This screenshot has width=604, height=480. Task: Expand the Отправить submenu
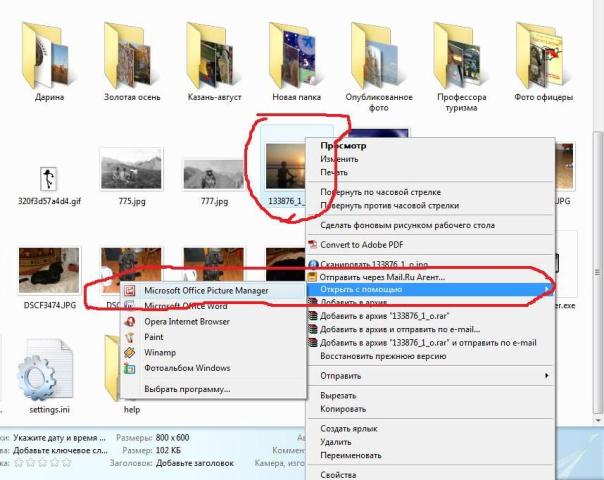pos(340,376)
